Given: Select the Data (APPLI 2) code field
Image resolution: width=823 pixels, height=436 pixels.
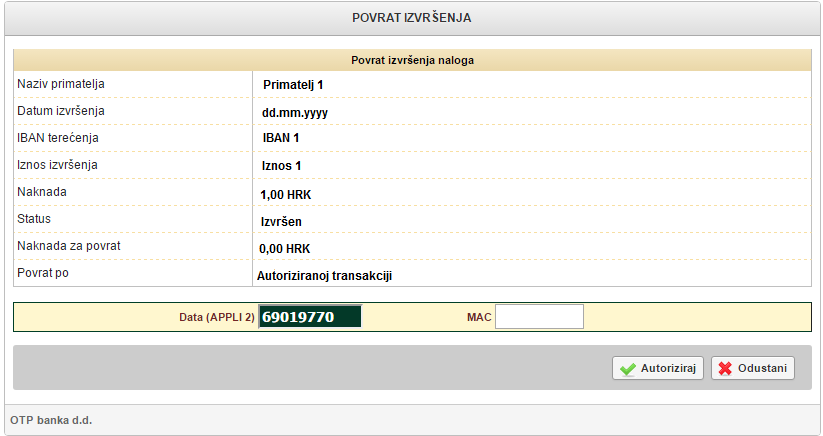Looking at the screenshot, I should coord(310,316).
